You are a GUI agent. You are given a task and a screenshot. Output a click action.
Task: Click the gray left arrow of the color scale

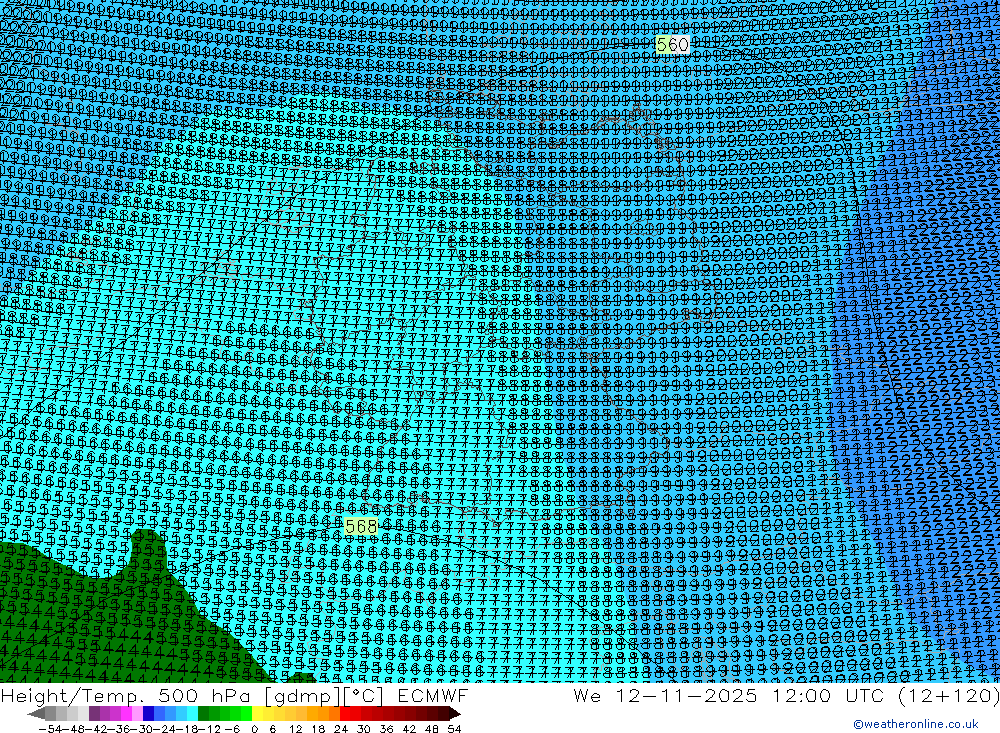(36, 713)
